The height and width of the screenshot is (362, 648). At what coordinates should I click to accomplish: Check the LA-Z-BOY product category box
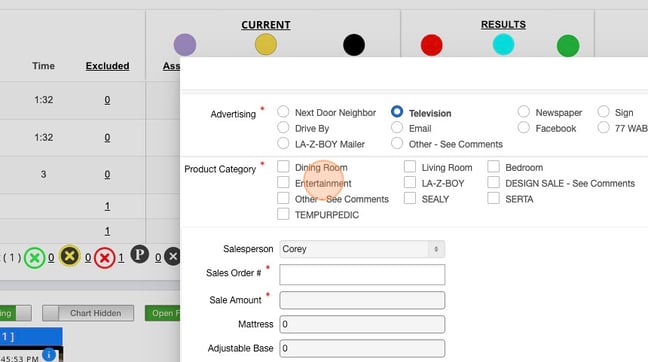click(x=410, y=182)
